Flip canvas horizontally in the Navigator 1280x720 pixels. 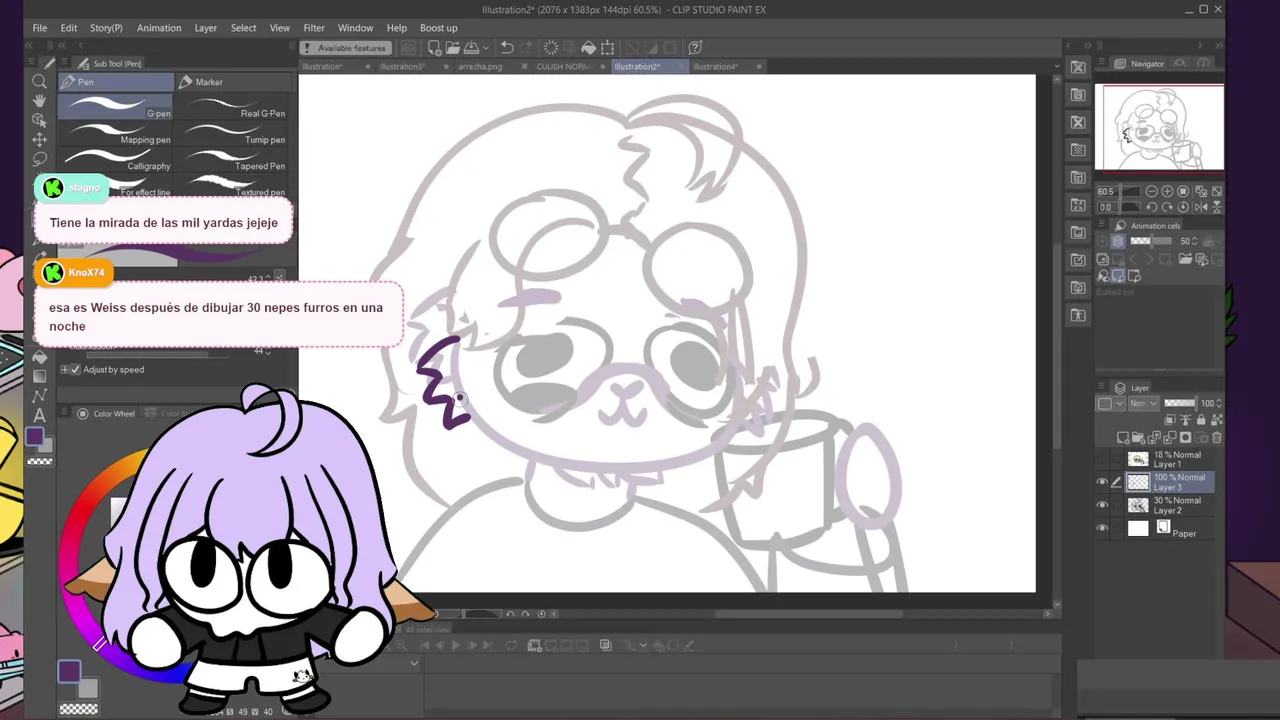tap(1200, 207)
